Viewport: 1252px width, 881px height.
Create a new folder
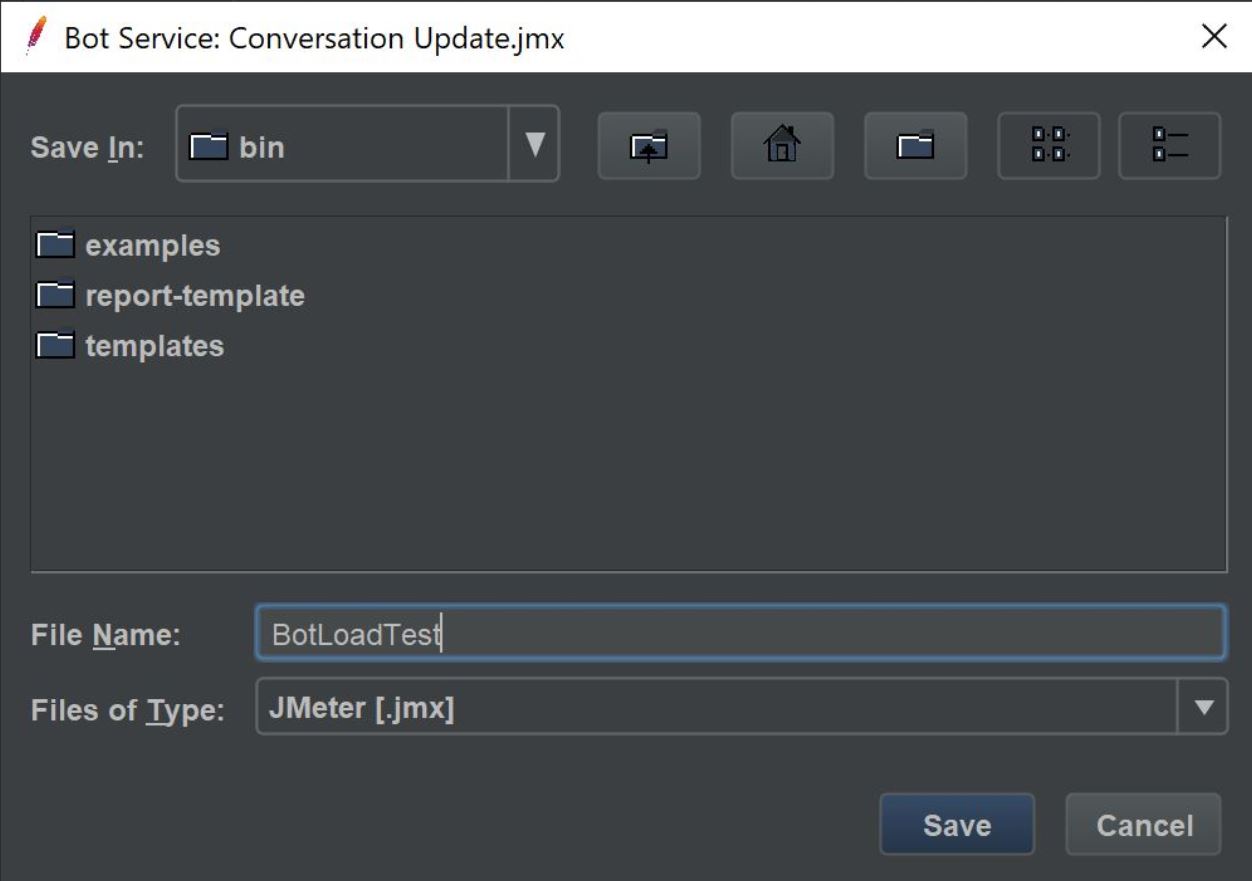click(915, 146)
